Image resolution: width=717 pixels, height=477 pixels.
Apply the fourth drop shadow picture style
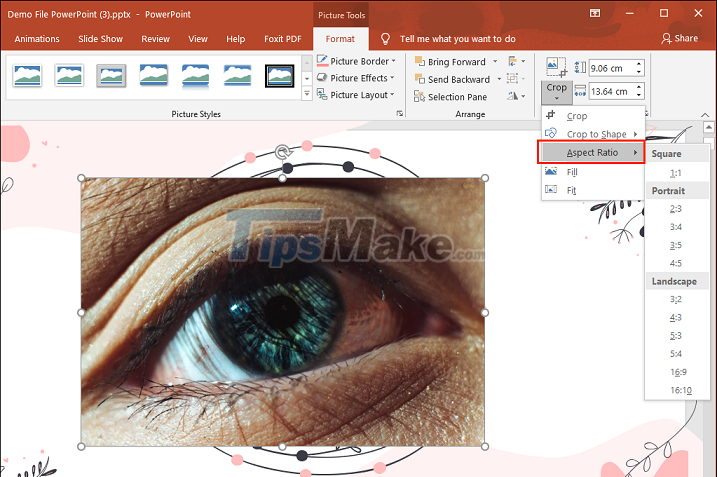click(153, 75)
